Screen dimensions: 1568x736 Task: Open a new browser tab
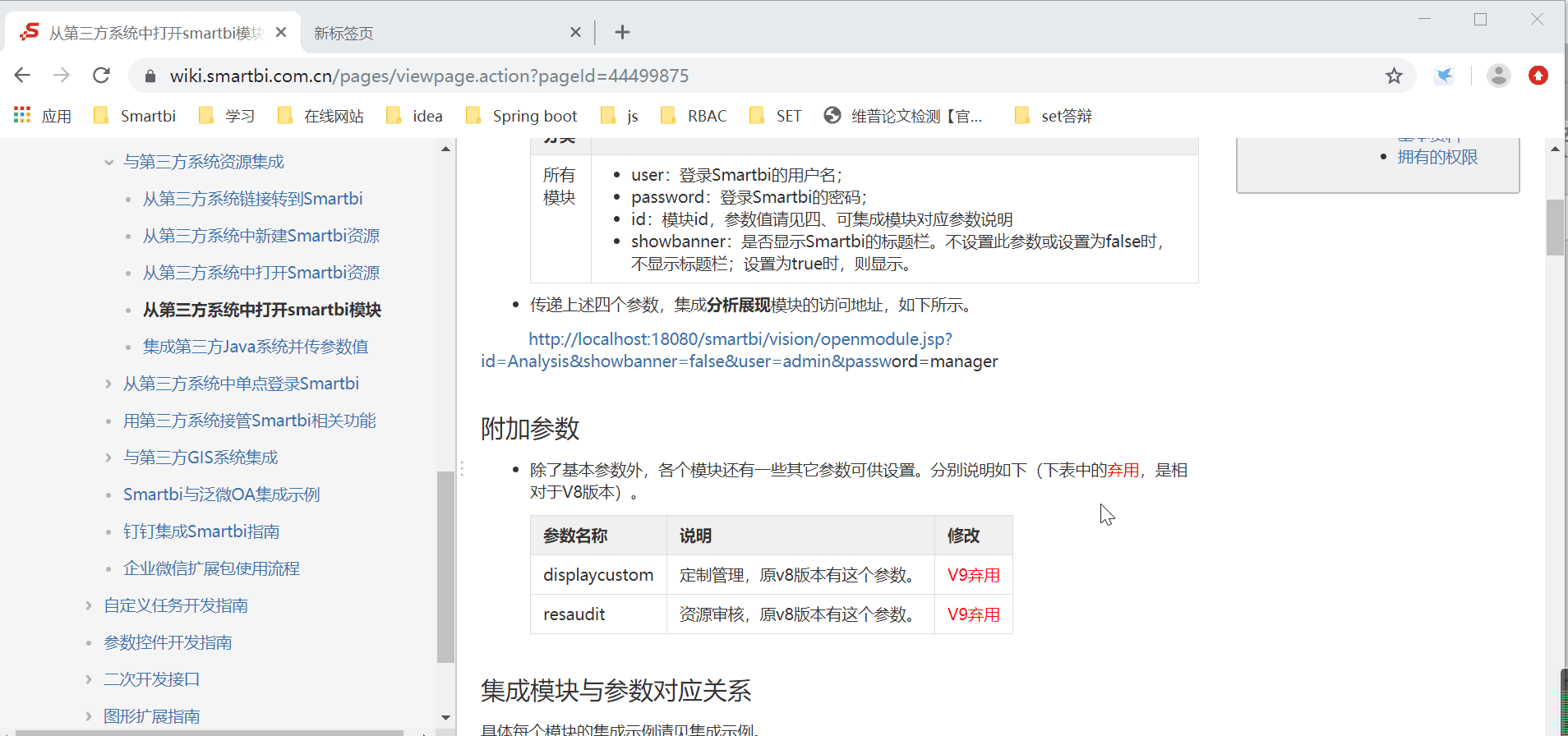[x=622, y=32]
